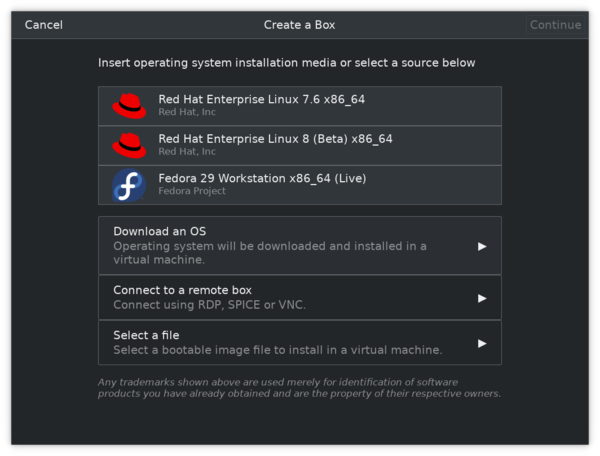
Task: Select Red Hat Enterprise Linux 7.6 x86_64 entry
Action: click(300, 106)
